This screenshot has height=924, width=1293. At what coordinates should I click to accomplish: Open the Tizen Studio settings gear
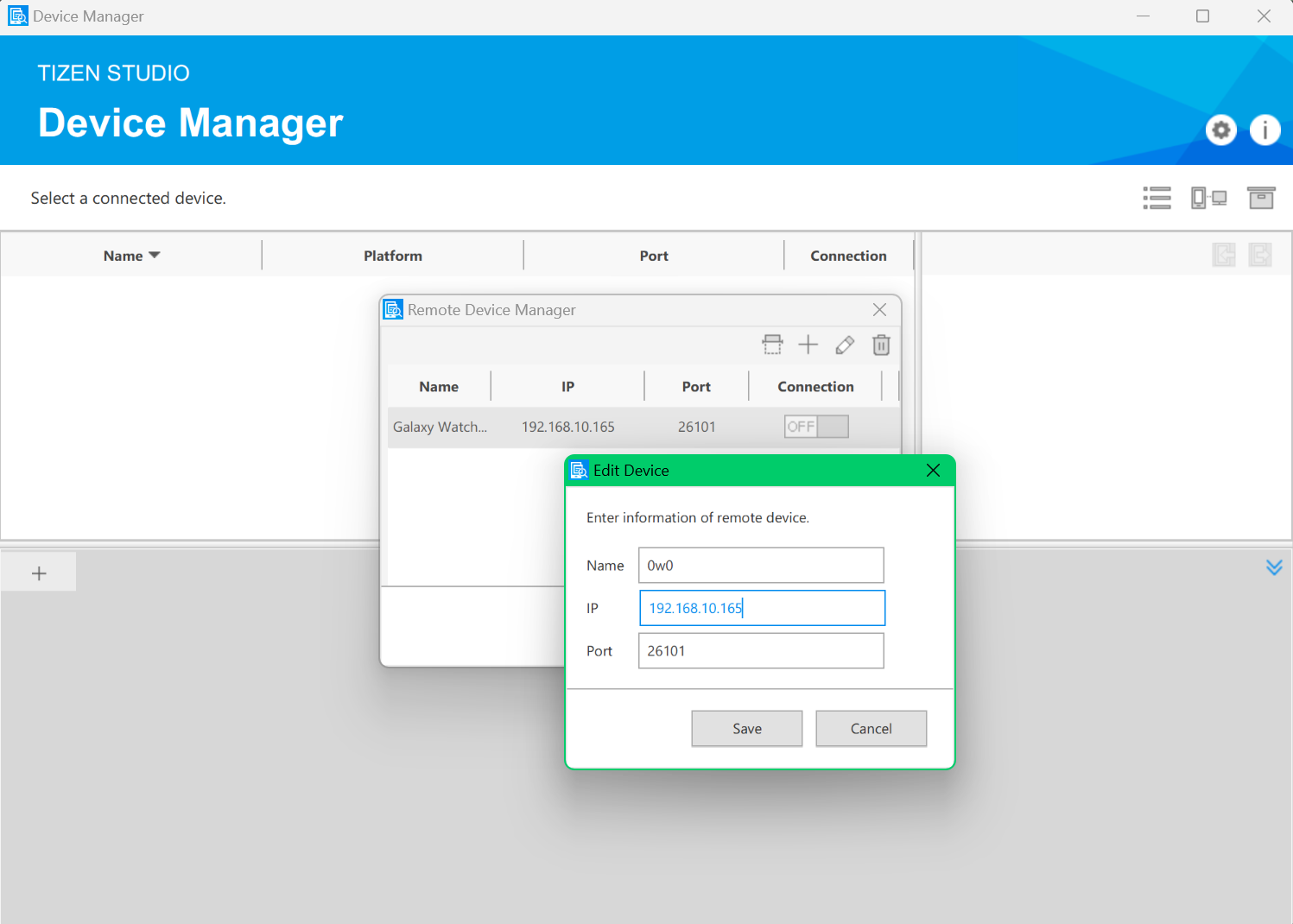coord(1220,130)
